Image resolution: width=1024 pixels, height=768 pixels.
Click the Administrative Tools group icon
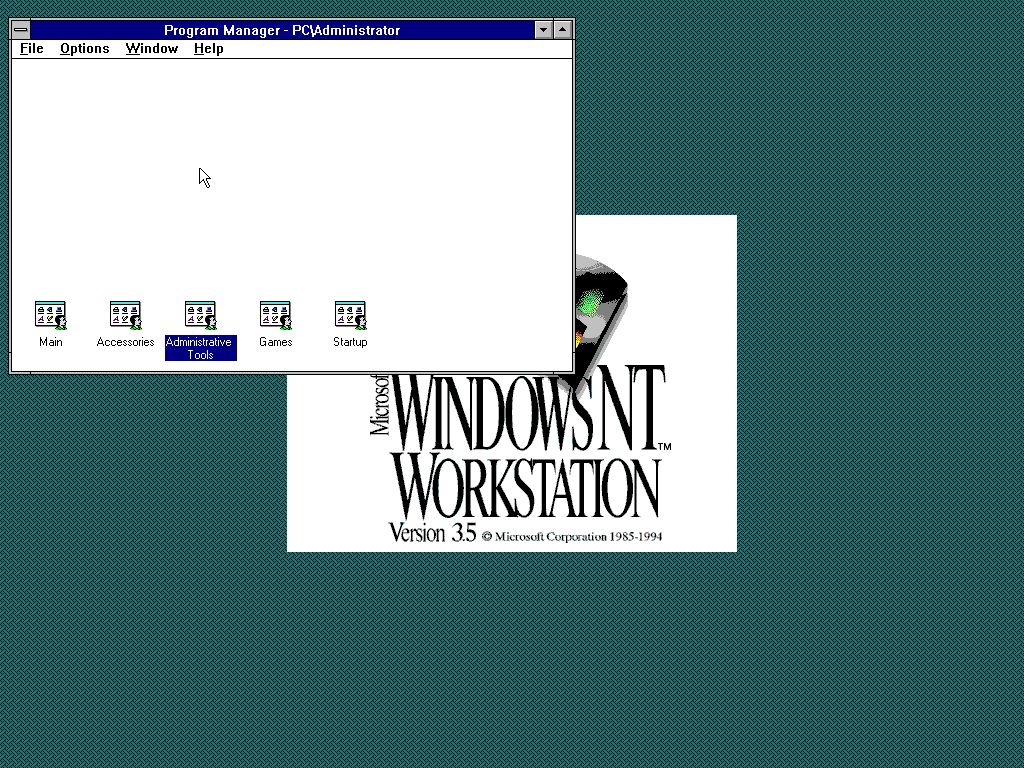200,315
